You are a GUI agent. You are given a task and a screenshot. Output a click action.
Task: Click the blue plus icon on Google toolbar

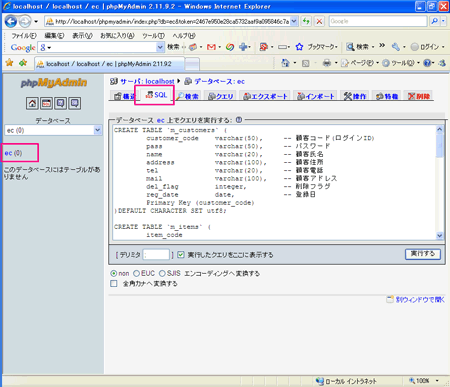tap(243, 47)
